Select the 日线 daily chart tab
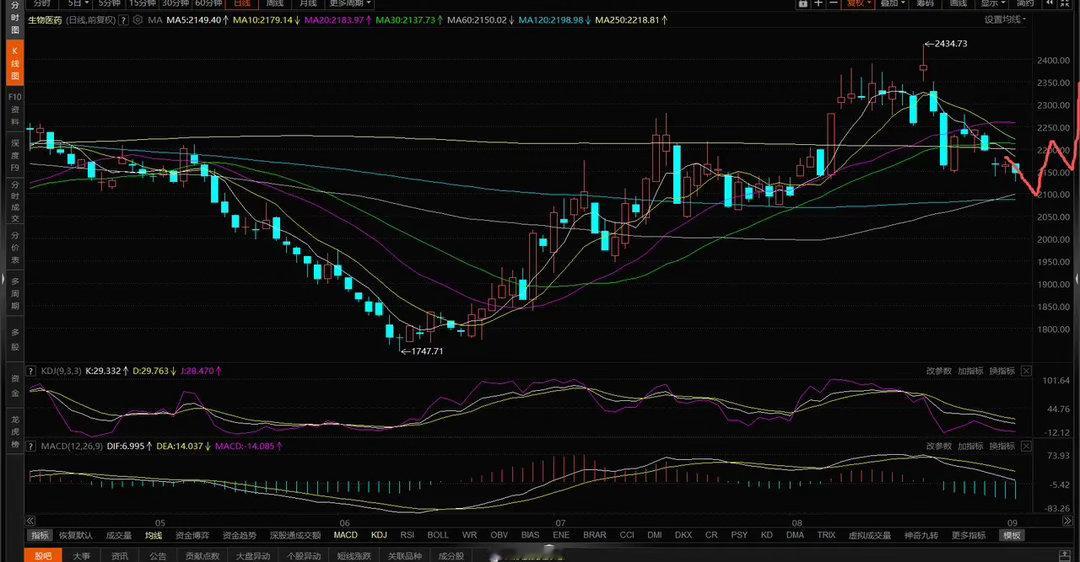Viewport: 1080px width, 562px height. (242, 3)
